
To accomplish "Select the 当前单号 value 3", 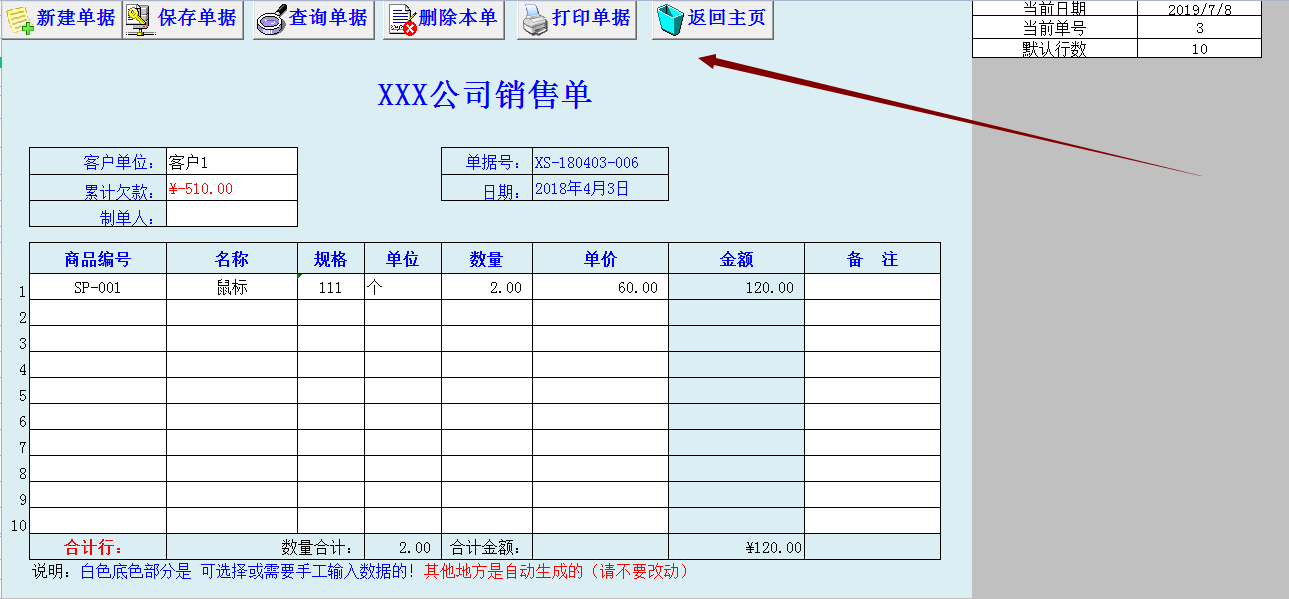I will [x=1199, y=28].
